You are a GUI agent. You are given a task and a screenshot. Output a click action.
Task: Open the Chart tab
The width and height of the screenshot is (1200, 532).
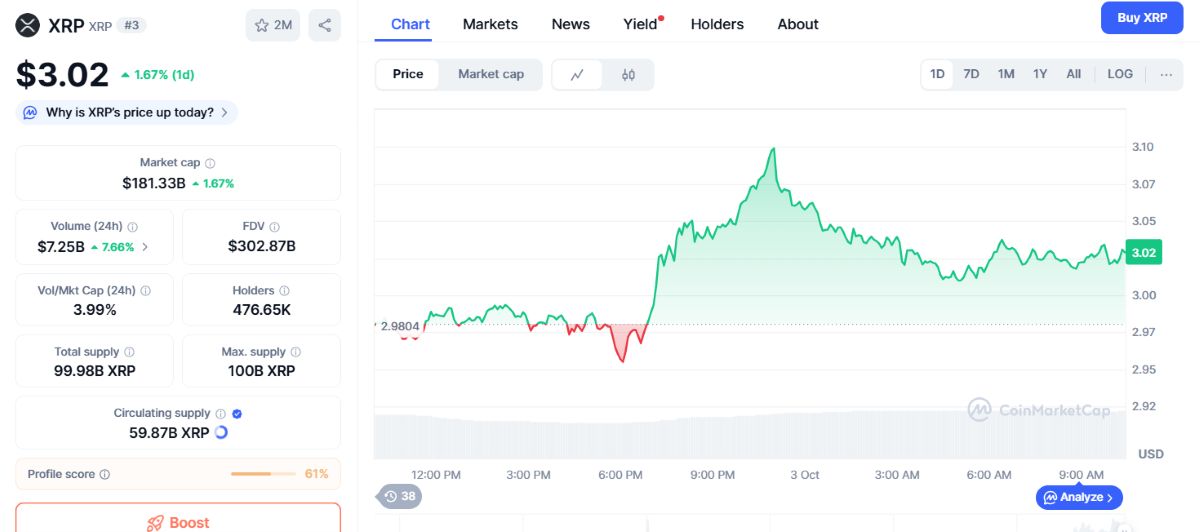click(x=410, y=24)
